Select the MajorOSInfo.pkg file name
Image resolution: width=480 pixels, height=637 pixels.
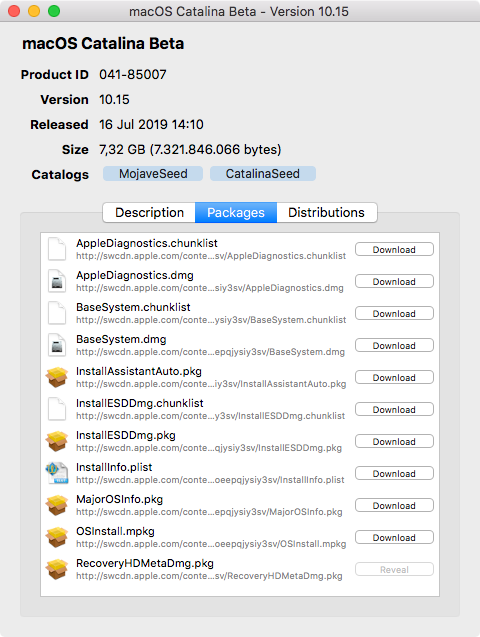tap(119, 499)
